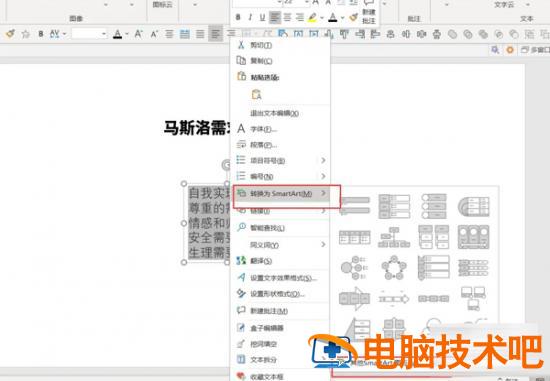The height and width of the screenshot is (381, 550).
Task: Click the keep-text-only paste option icon
Action: pos(256,94)
